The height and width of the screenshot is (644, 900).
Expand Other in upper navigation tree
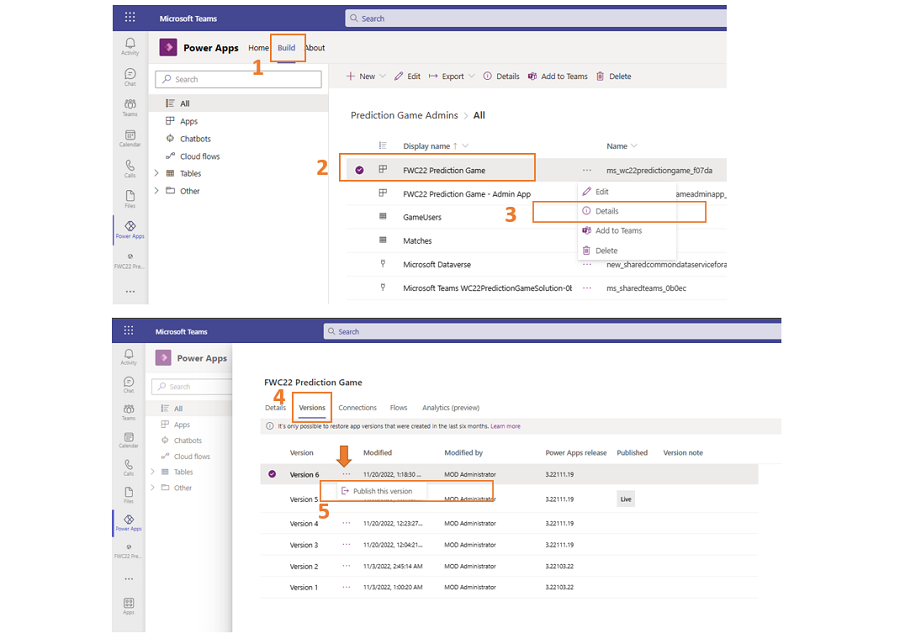(156, 191)
